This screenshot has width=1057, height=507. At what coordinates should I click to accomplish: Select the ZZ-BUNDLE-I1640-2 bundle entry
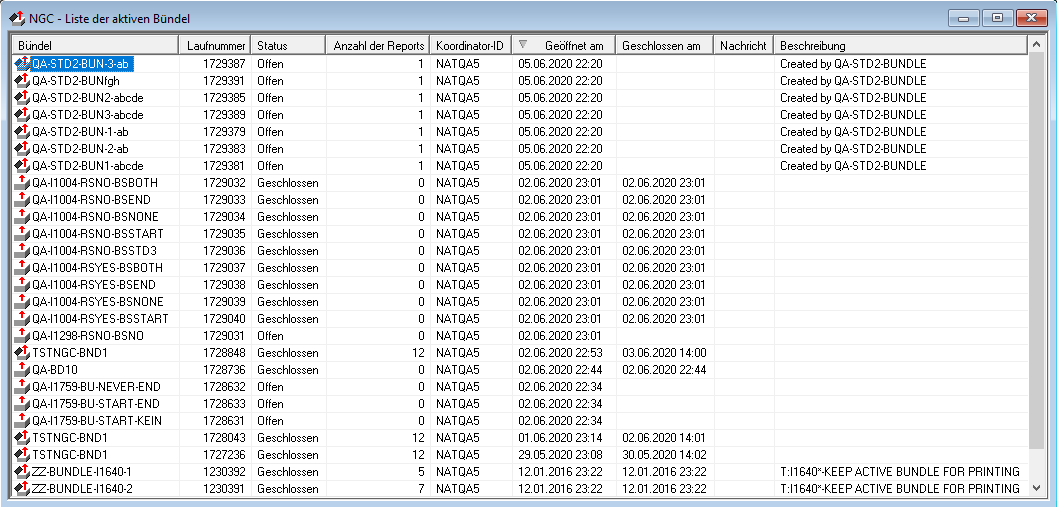click(82, 489)
